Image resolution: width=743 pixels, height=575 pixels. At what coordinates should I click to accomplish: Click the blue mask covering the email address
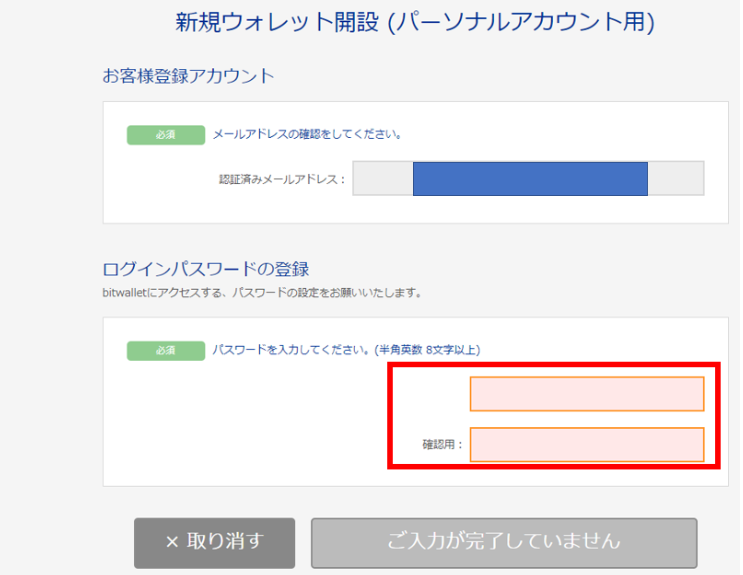(x=530, y=179)
